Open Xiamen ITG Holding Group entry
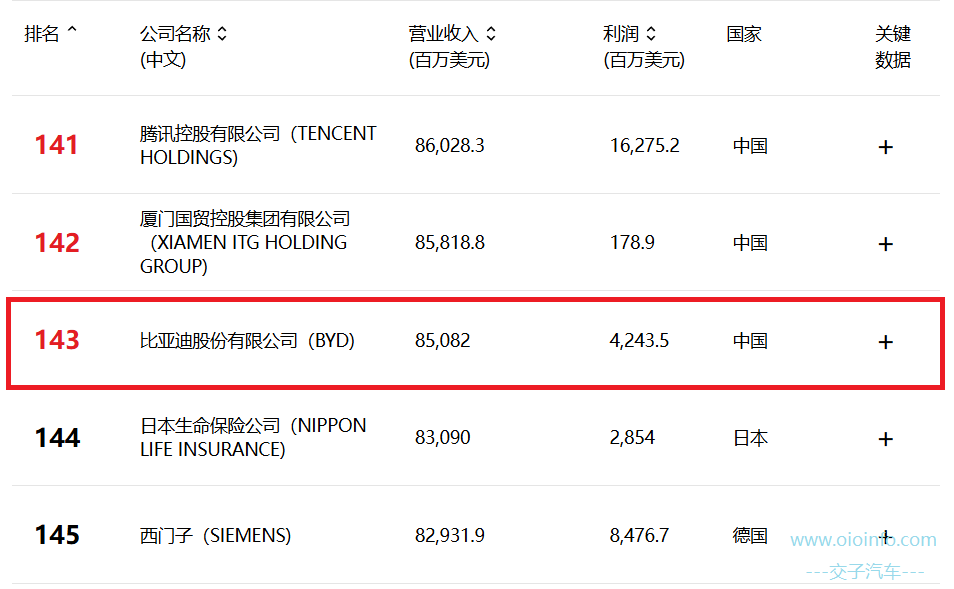Viewport: 954px width, 589px height. (245, 242)
